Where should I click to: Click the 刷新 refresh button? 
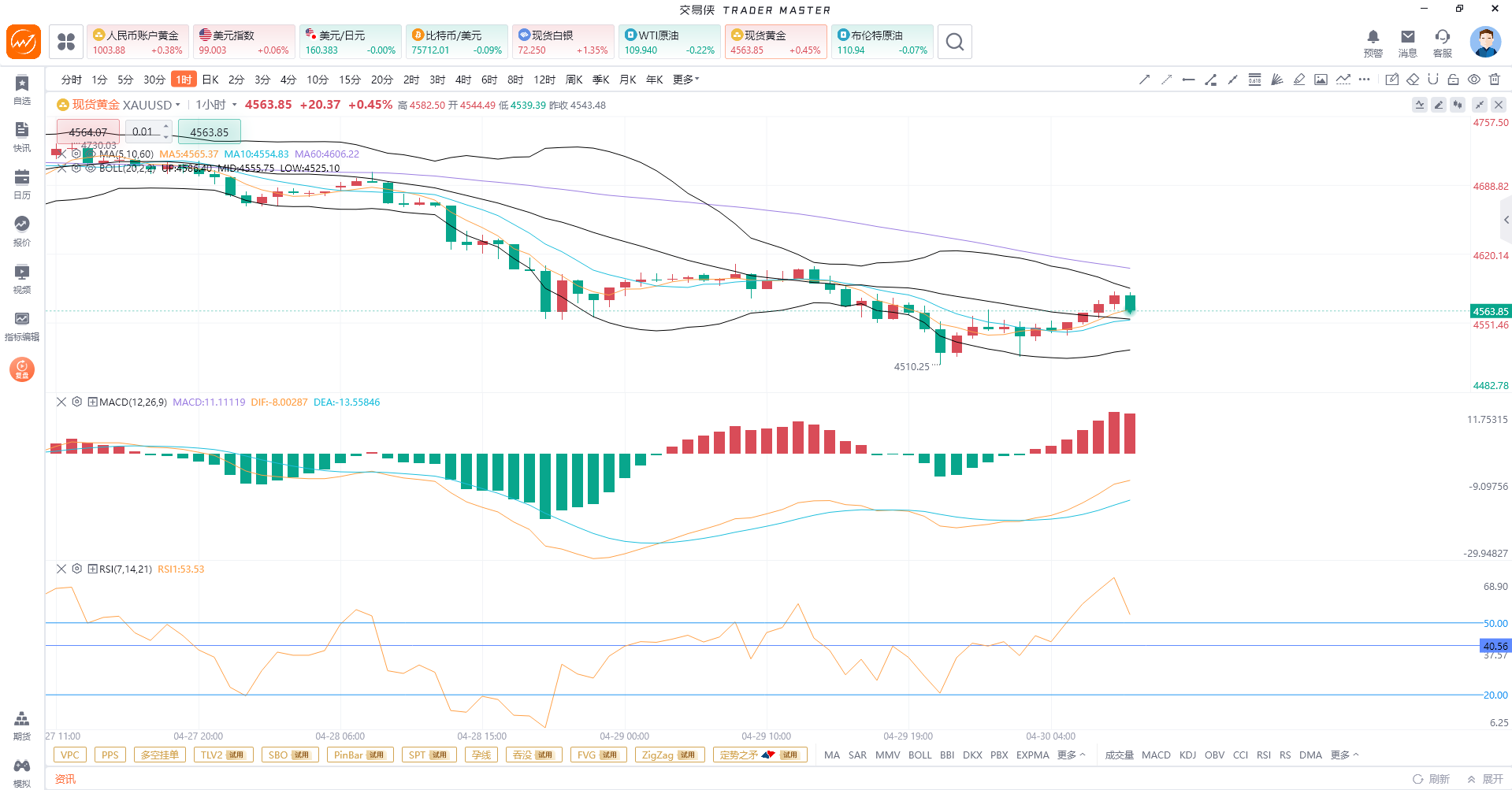point(1431,779)
